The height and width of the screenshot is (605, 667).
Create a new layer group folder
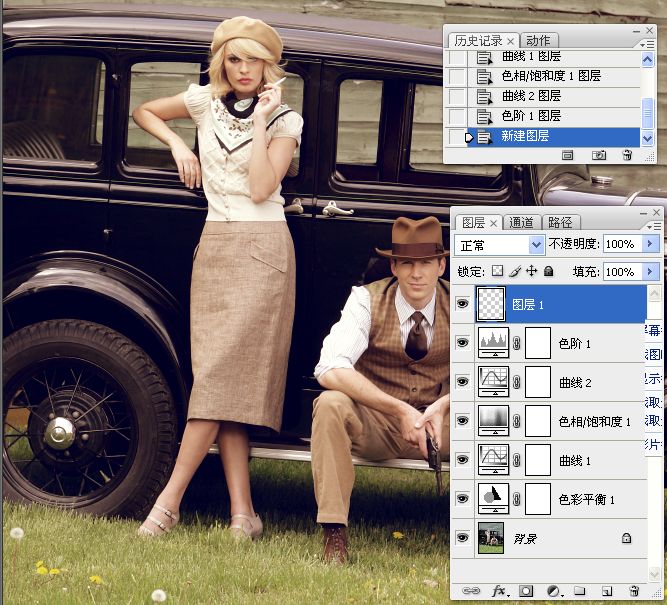(x=580, y=591)
